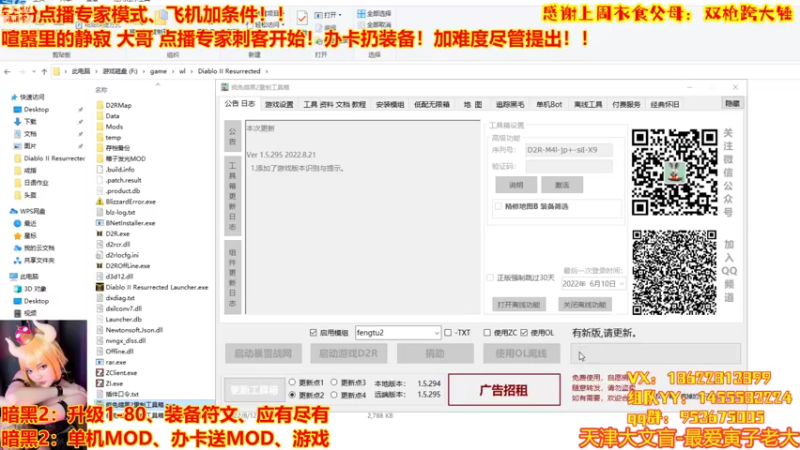
Task: Click the 打开离线功能 button
Action: [518, 305]
